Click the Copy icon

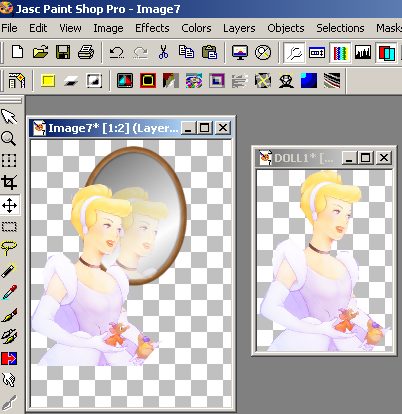pyautogui.click(x=186, y=52)
